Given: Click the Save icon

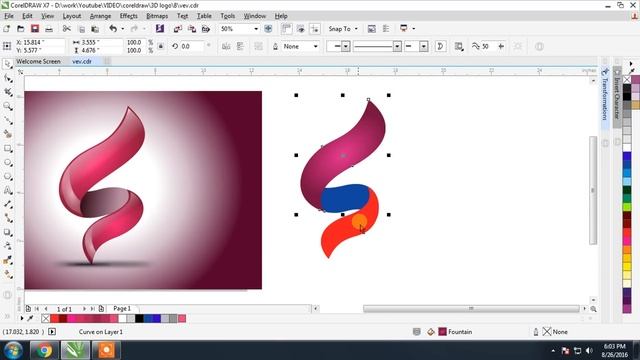Looking at the screenshot, I should click(35, 29).
